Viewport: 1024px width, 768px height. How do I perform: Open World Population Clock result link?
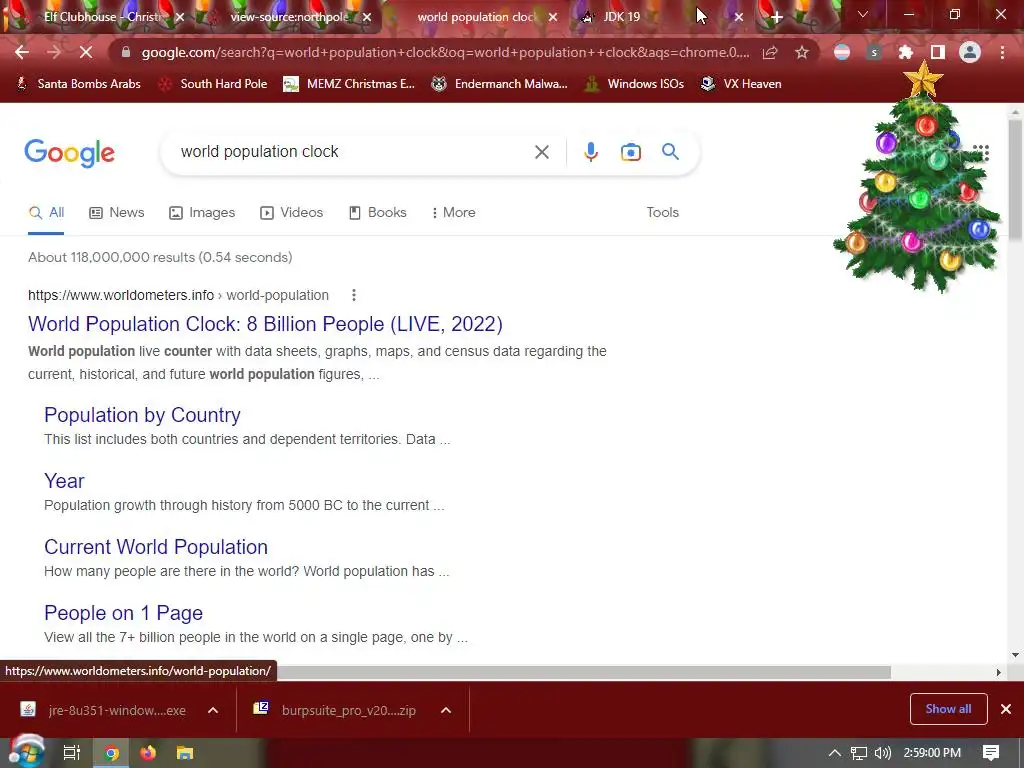pos(265,324)
